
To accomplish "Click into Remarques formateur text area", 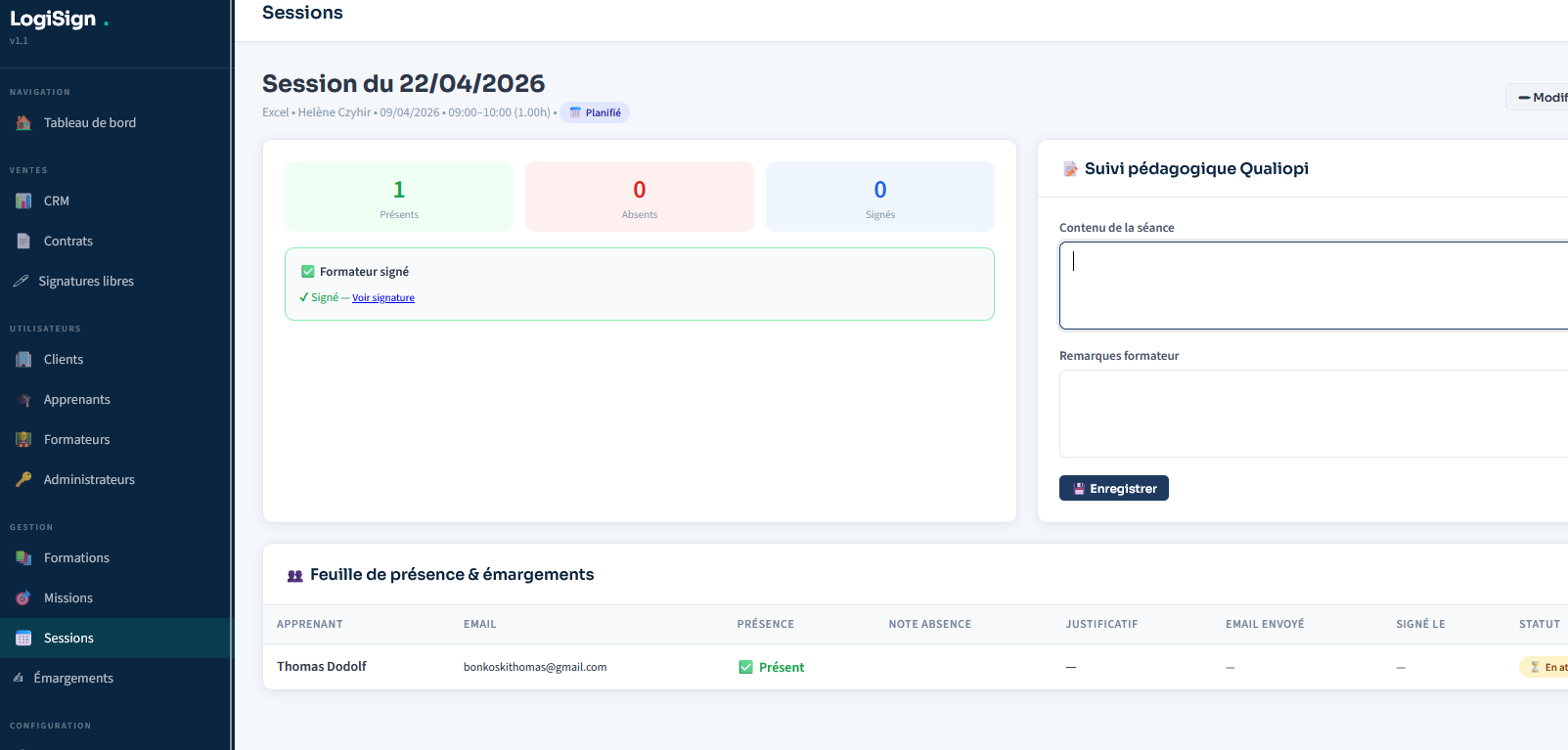I will coord(1311,414).
